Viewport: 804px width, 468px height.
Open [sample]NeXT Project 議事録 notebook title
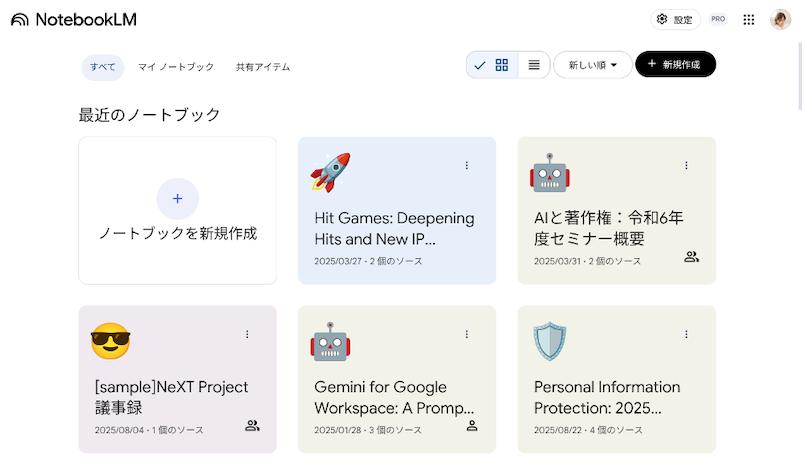(x=171, y=397)
